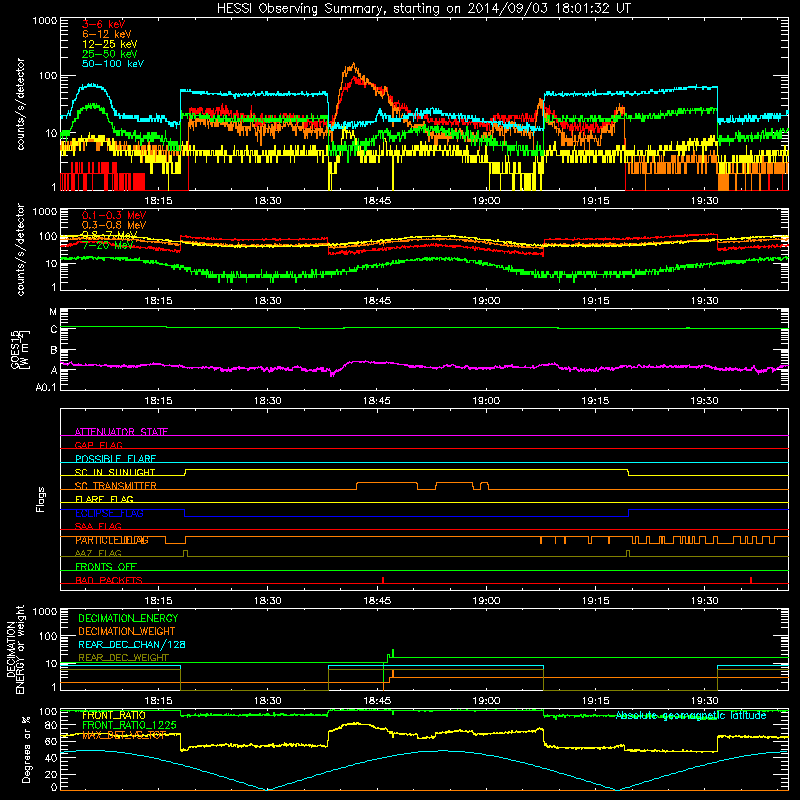This screenshot has height=800, width=800.
Task: Click '19:00' tick under the Flags panel
Action: pos(486,601)
